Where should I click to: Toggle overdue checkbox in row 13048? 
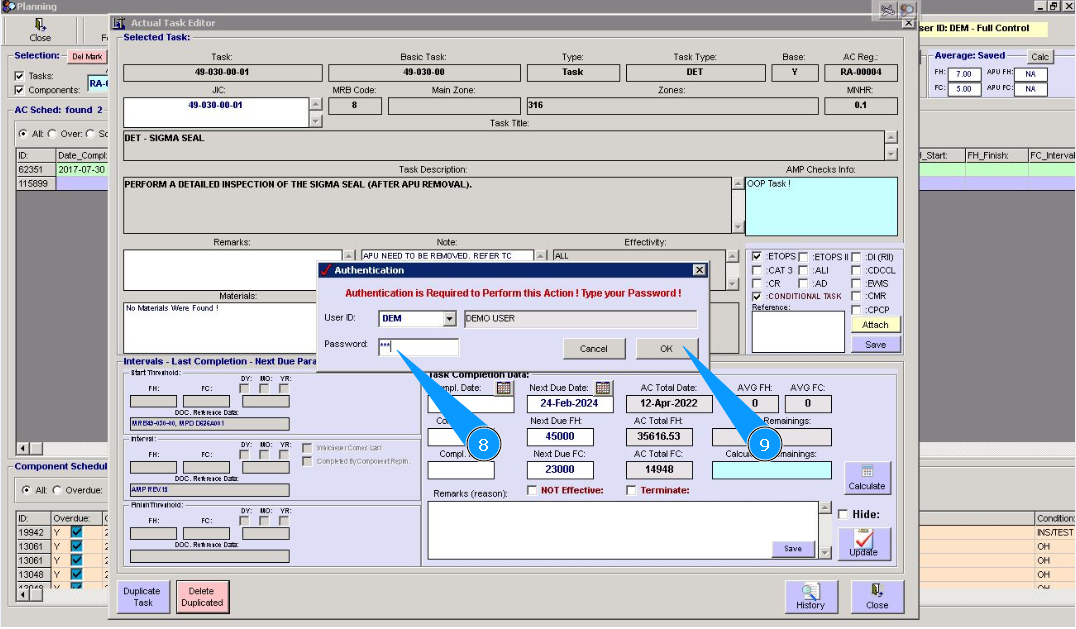[x=76, y=575]
